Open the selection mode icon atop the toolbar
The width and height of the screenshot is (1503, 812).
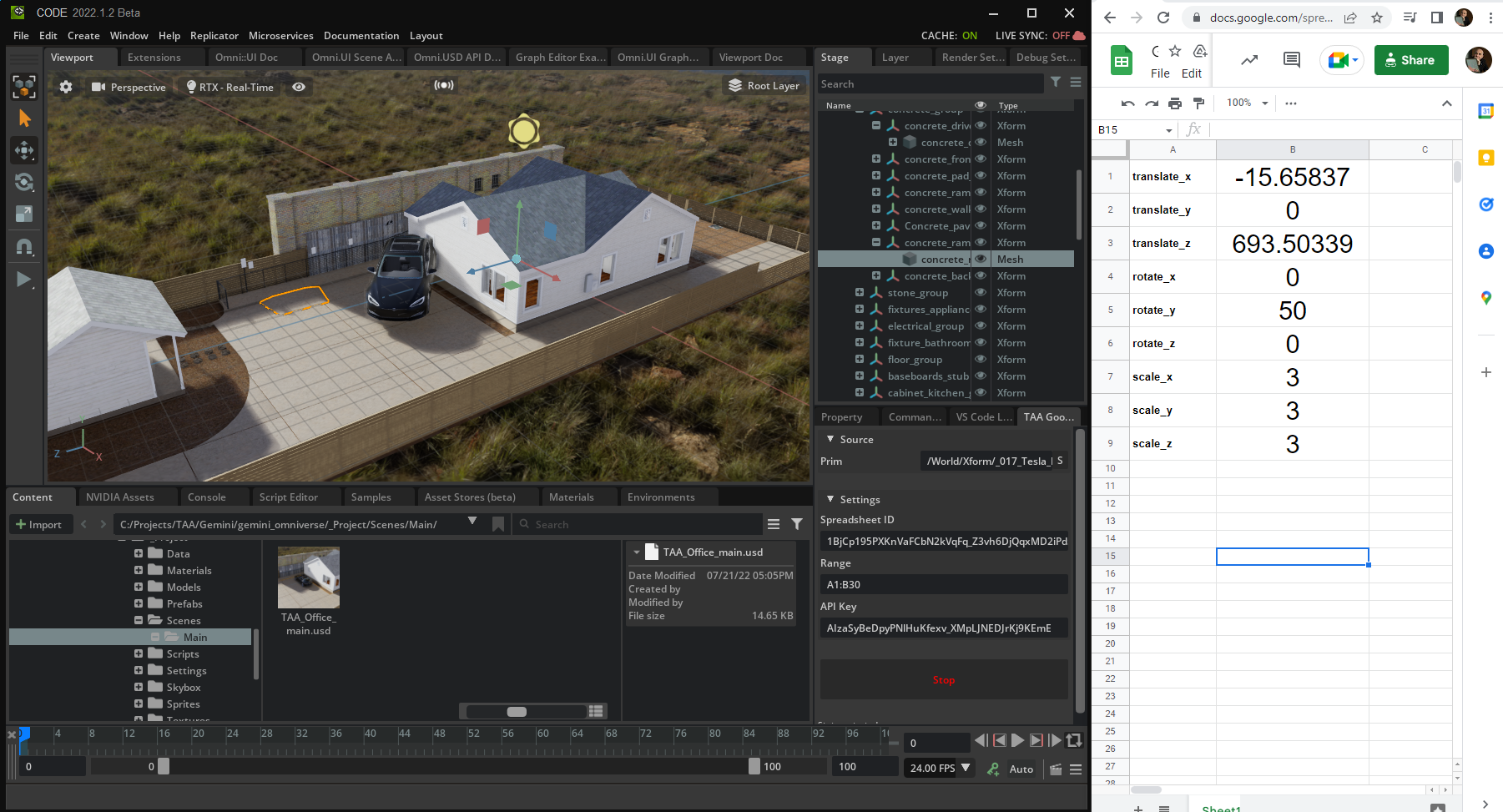point(24,87)
